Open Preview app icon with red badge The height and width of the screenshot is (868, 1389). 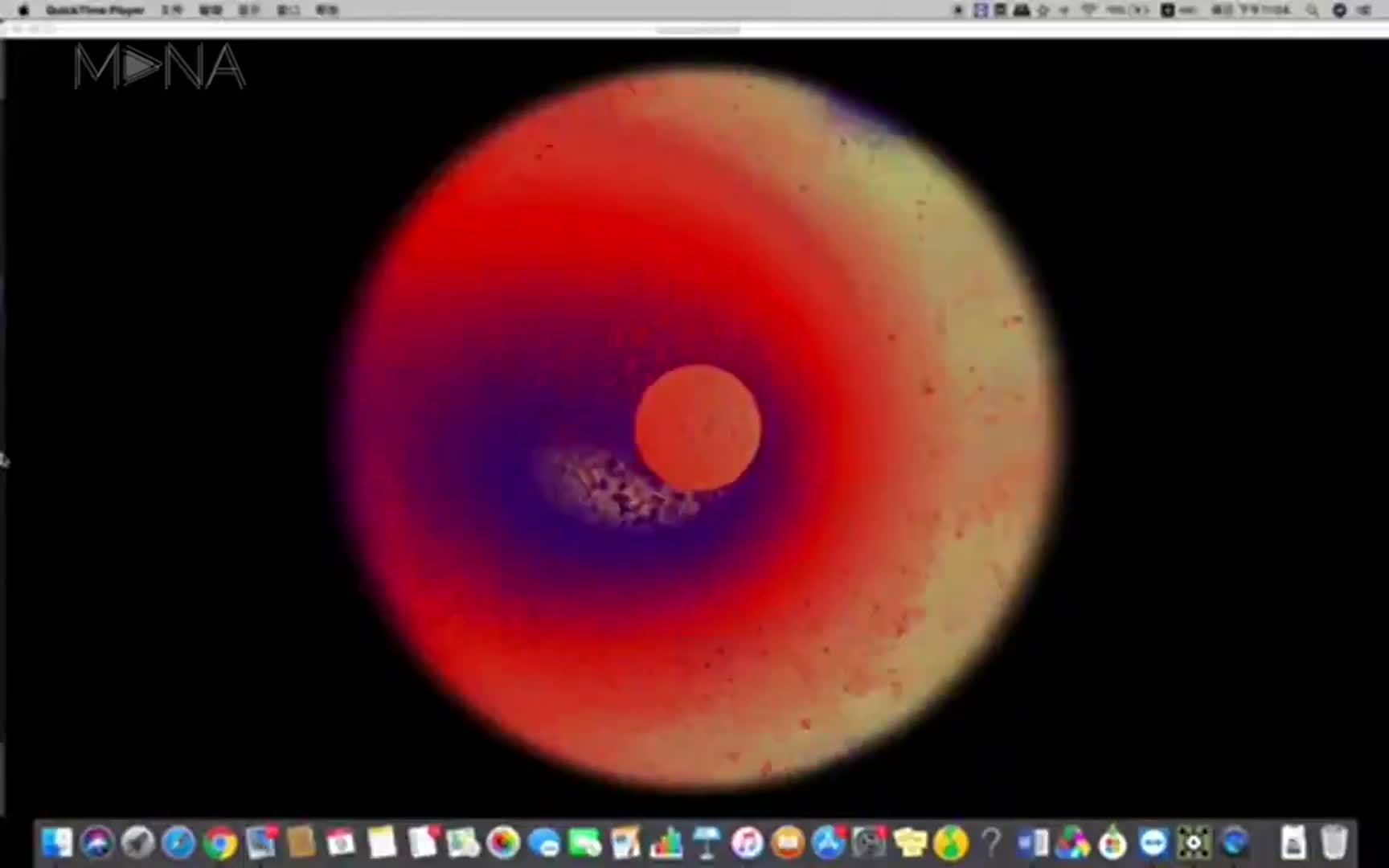[260, 842]
